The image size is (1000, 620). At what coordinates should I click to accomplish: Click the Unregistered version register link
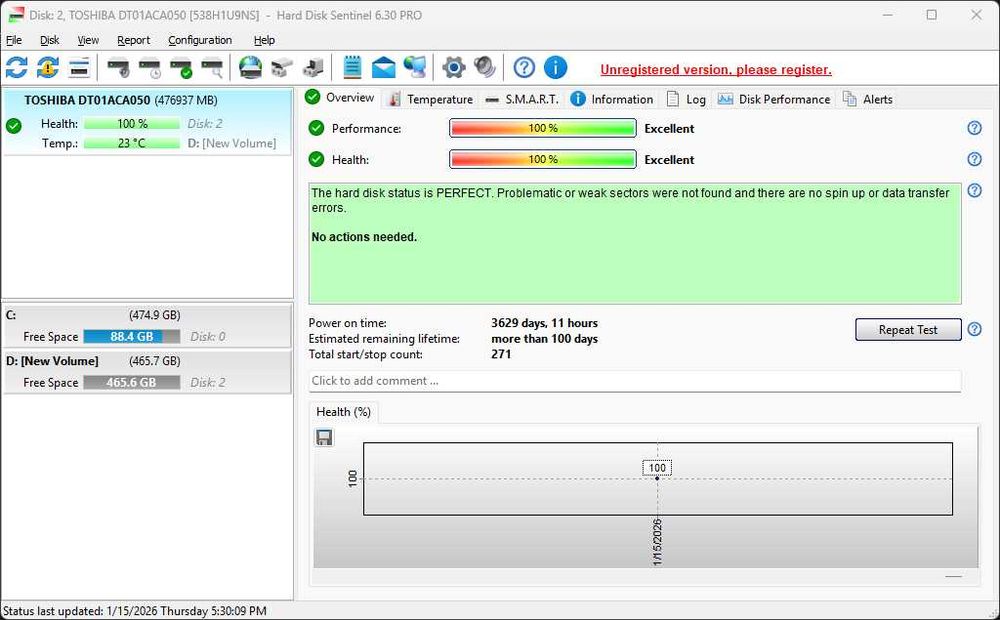point(716,70)
